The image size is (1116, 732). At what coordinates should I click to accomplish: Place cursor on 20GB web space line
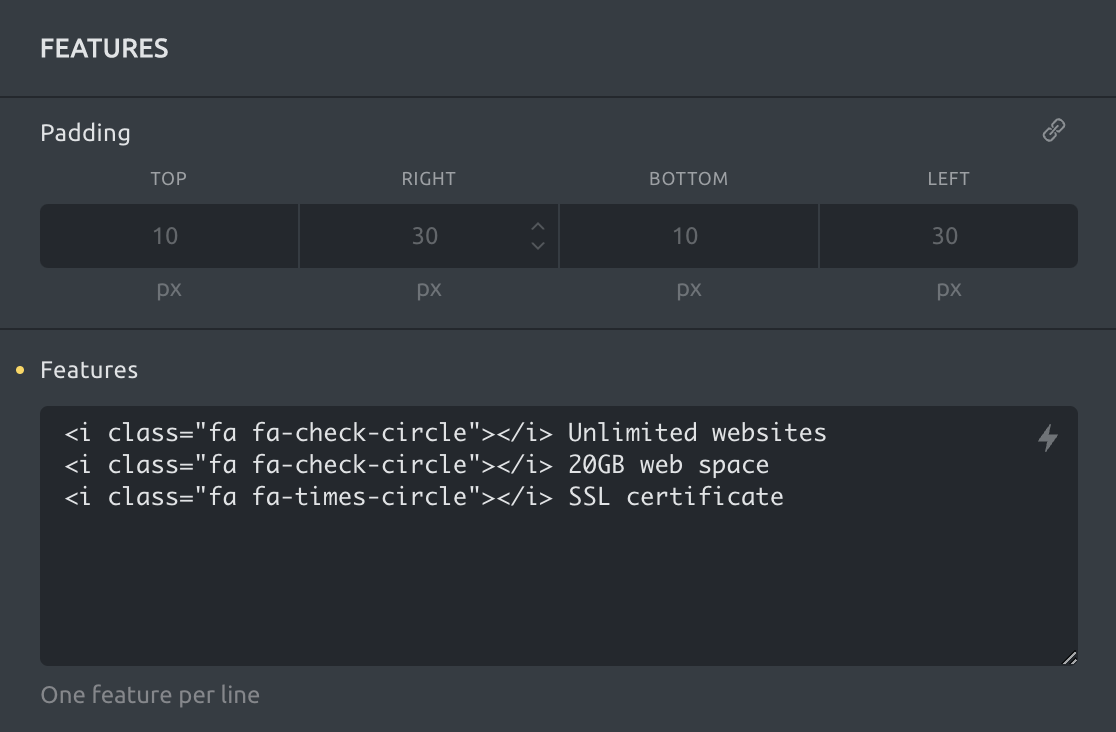[x=668, y=465]
